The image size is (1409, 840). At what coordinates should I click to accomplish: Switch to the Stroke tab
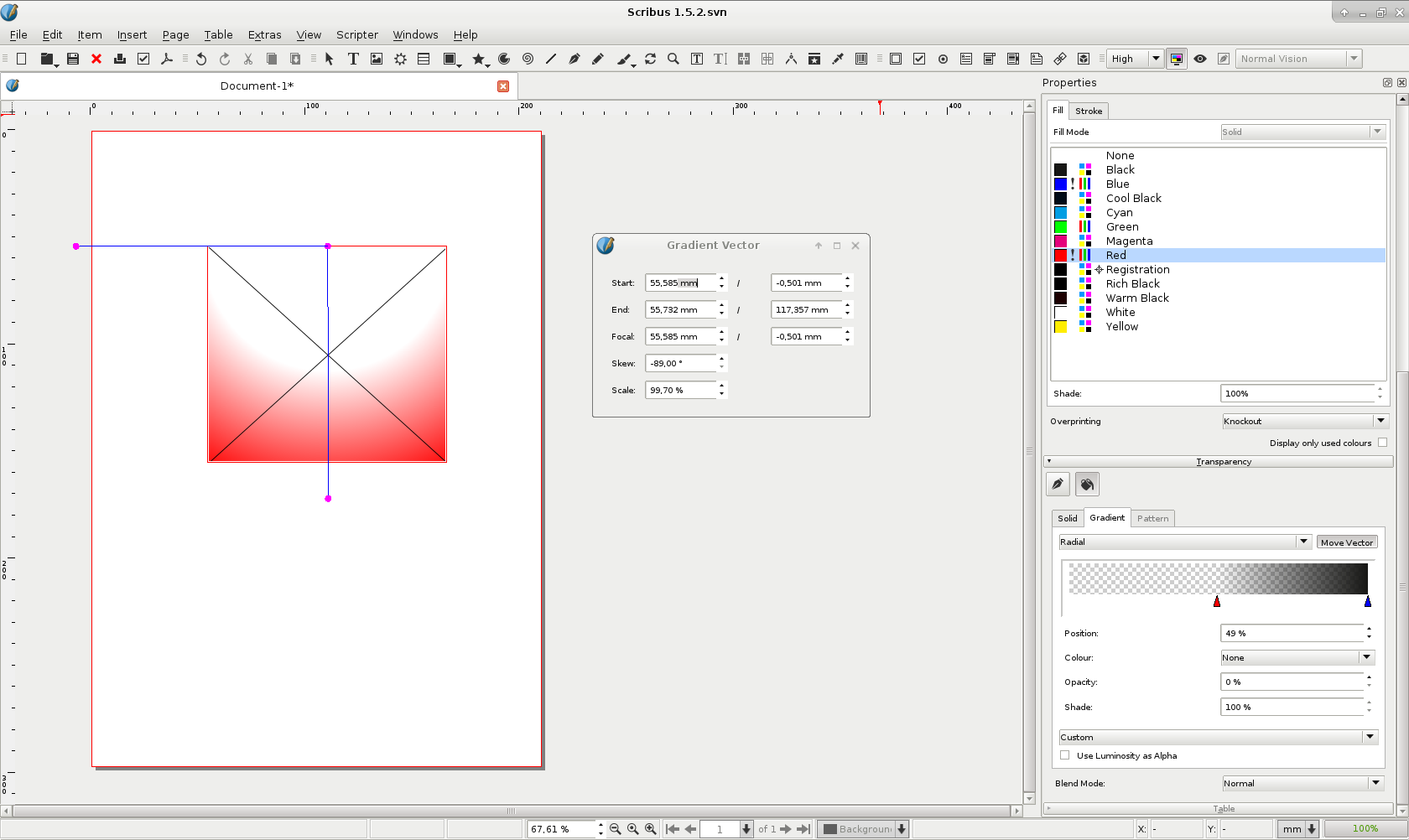point(1089,111)
